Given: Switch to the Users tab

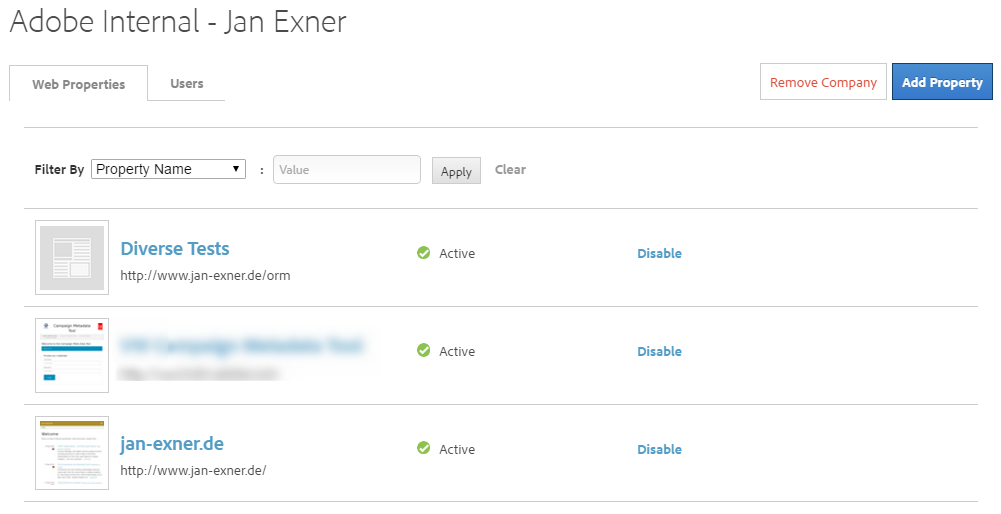Looking at the screenshot, I should pyautogui.click(x=187, y=84).
